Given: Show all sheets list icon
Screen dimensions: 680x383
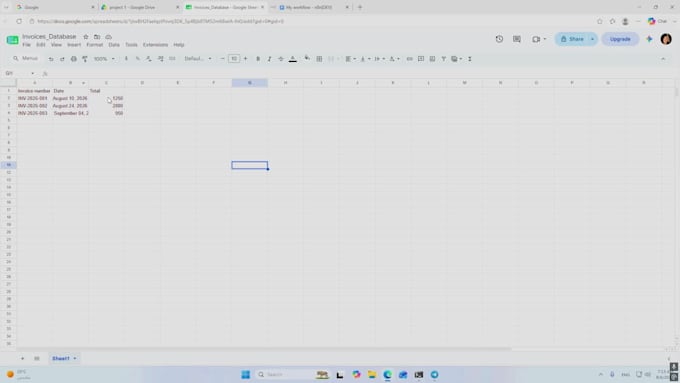Looking at the screenshot, I should 37,358.
